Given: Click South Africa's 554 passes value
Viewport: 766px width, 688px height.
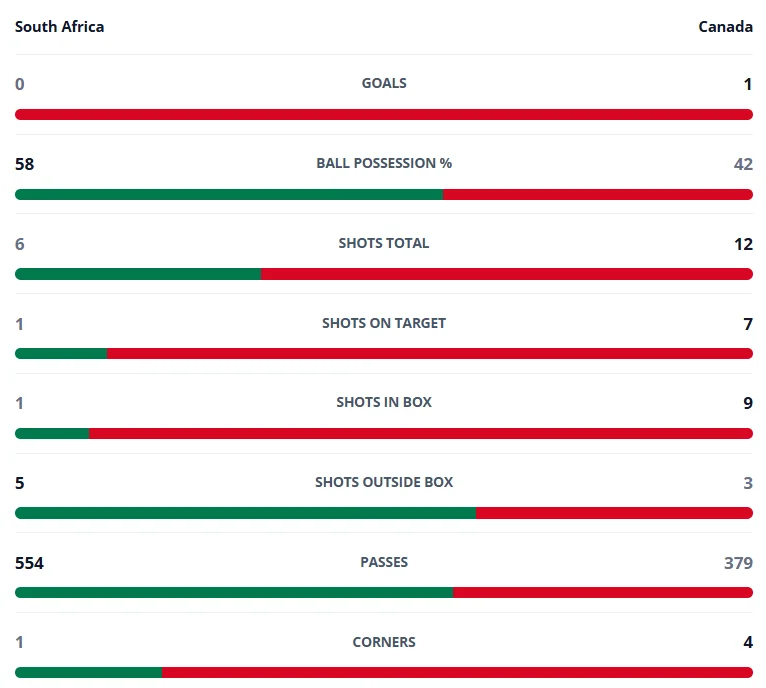Looking at the screenshot, I should click(x=29, y=563).
